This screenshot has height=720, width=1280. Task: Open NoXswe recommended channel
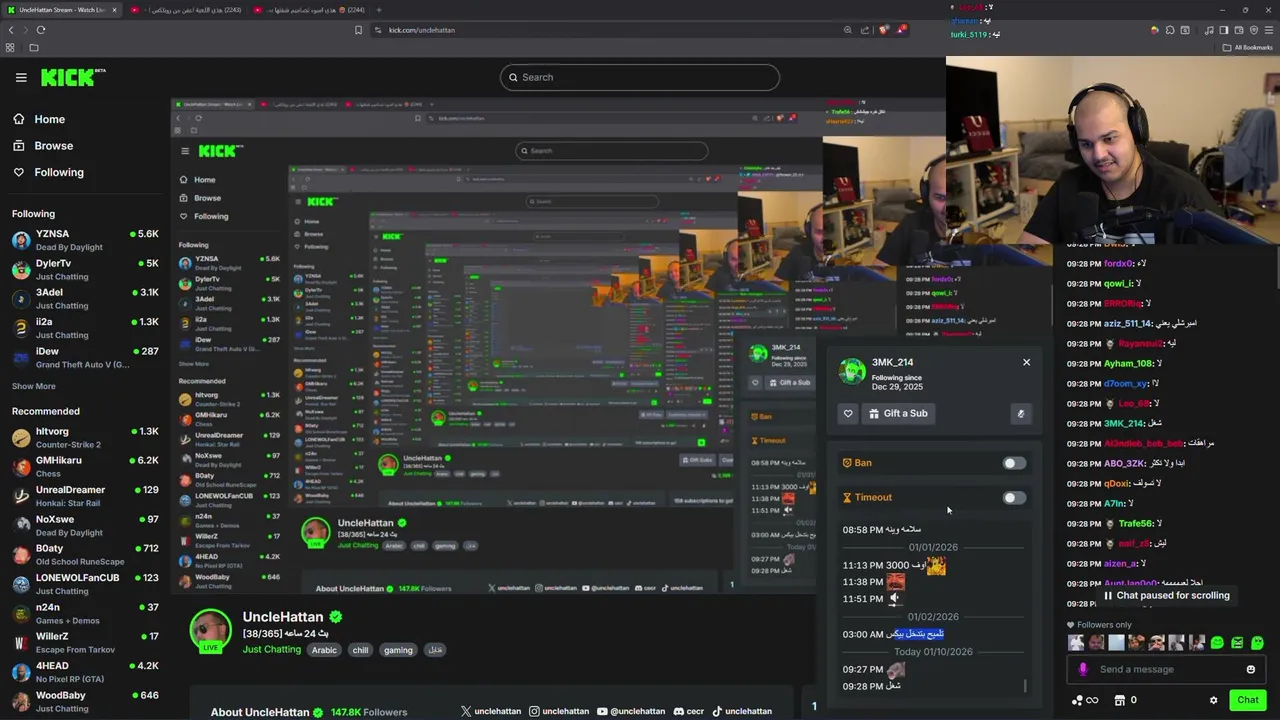click(x=85, y=525)
